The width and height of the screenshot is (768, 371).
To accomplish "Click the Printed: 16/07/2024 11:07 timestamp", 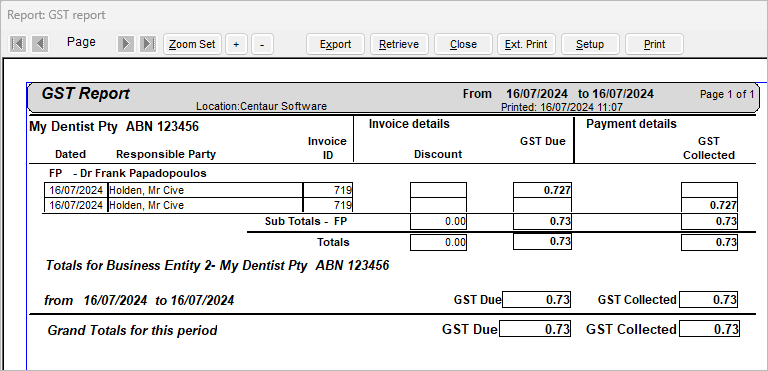I will pos(562,106).
